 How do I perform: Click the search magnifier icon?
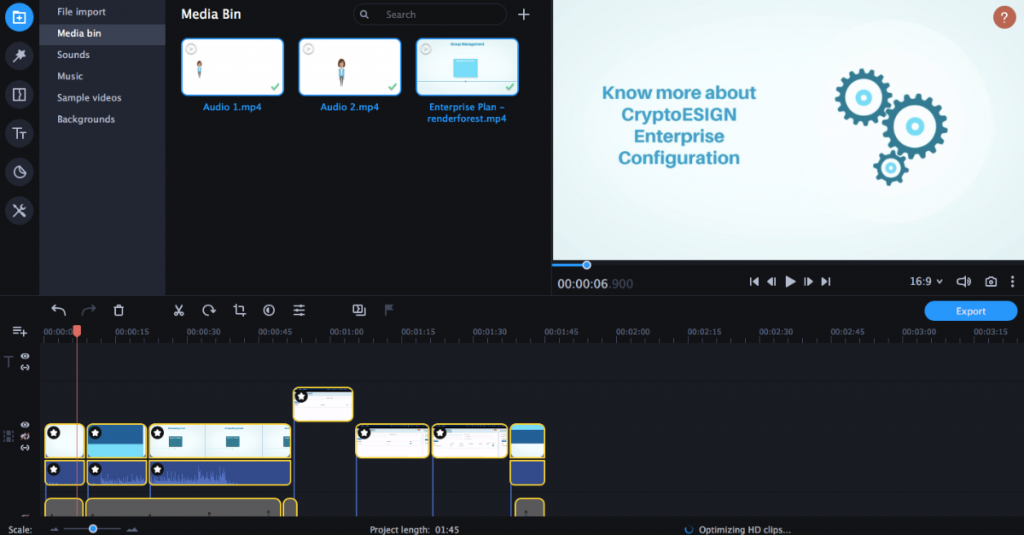(364, 14)
